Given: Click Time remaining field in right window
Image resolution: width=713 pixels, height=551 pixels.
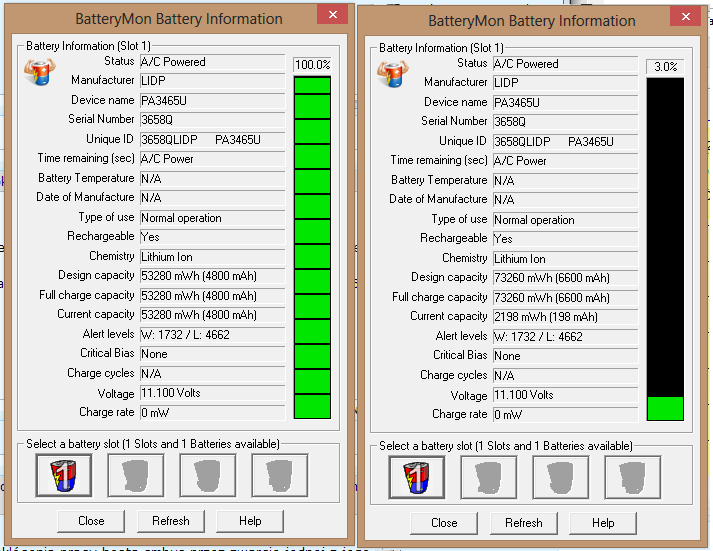Looking at the screenshot, I should (565, 161).
